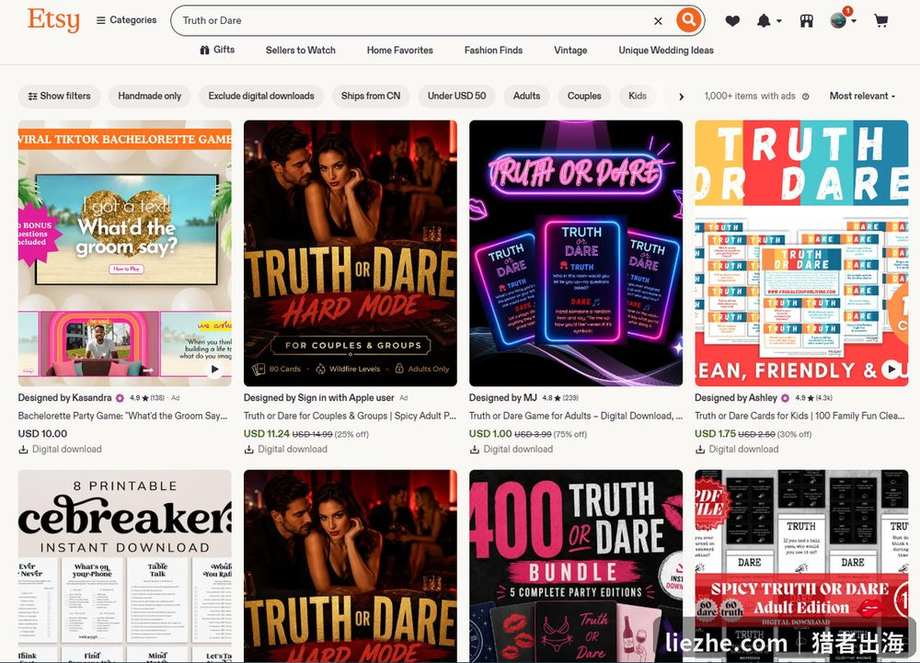
Task: Click info icon next to items with ads
Action: 806,96
